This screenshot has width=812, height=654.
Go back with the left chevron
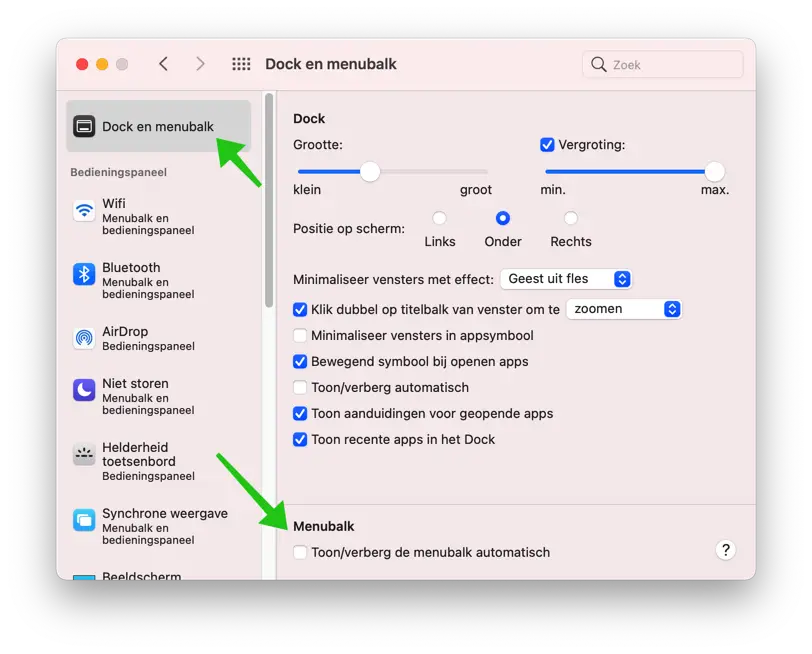click(164, 64)
